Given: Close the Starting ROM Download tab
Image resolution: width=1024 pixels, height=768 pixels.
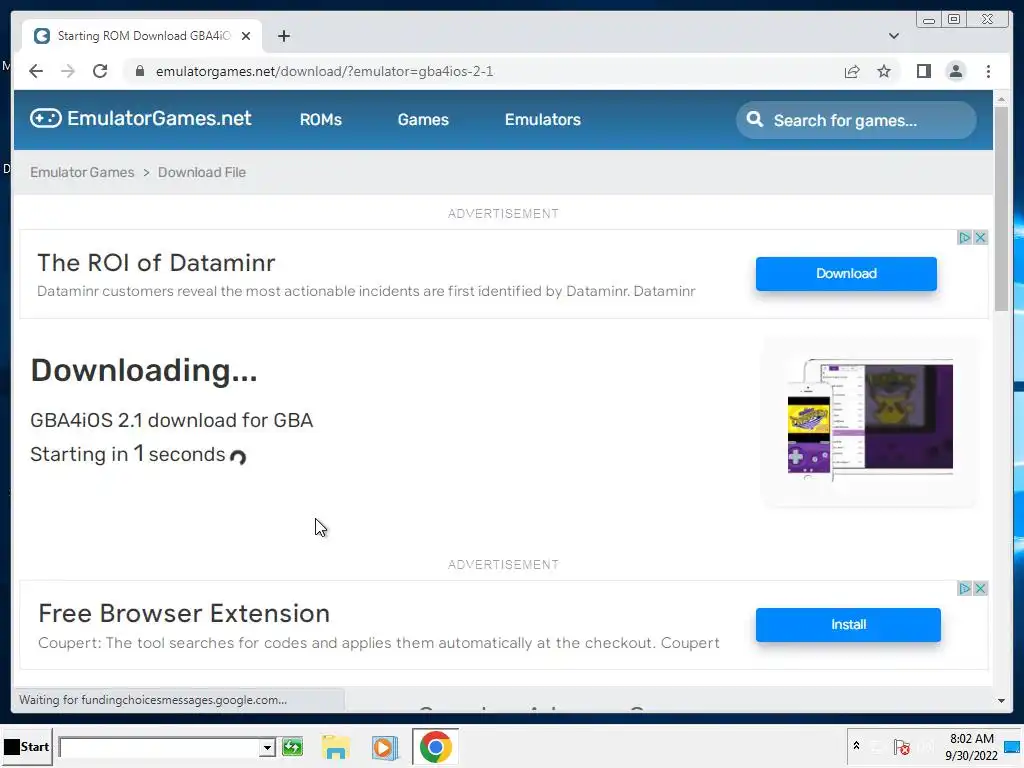Looking at the screenshot, I should [x=246, y=36].
